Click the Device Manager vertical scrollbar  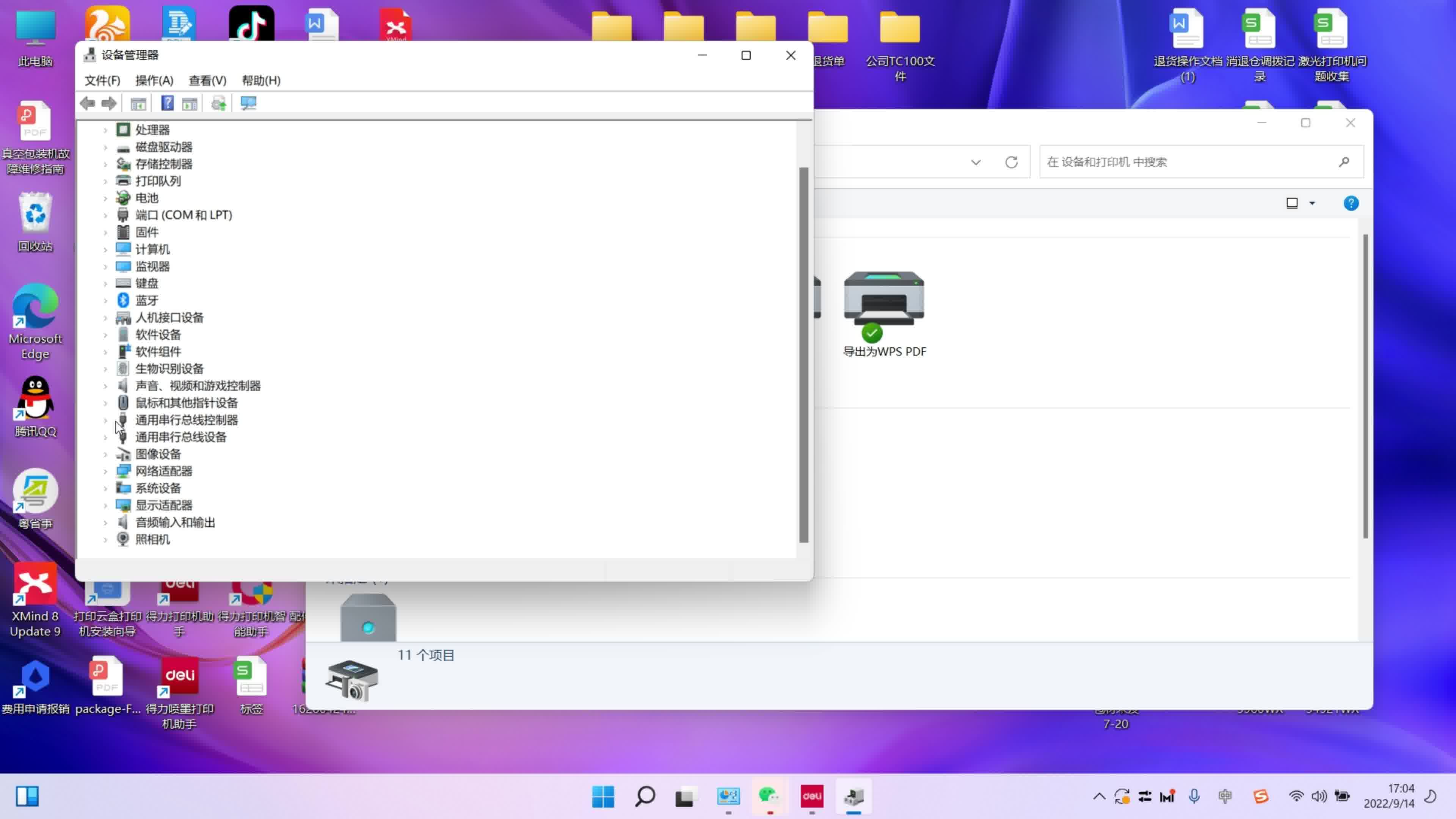click(x=804, y=355)
